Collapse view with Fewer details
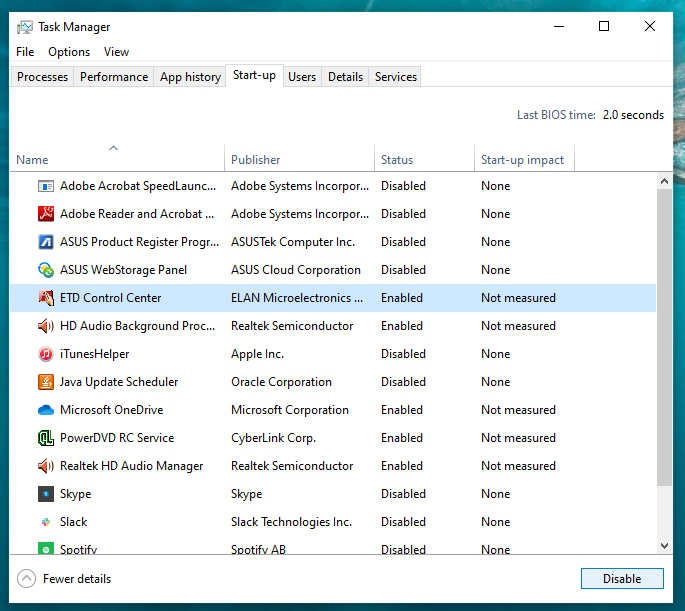Image resolution: width=685 pixels, height=611 pixels. (64, 579)
